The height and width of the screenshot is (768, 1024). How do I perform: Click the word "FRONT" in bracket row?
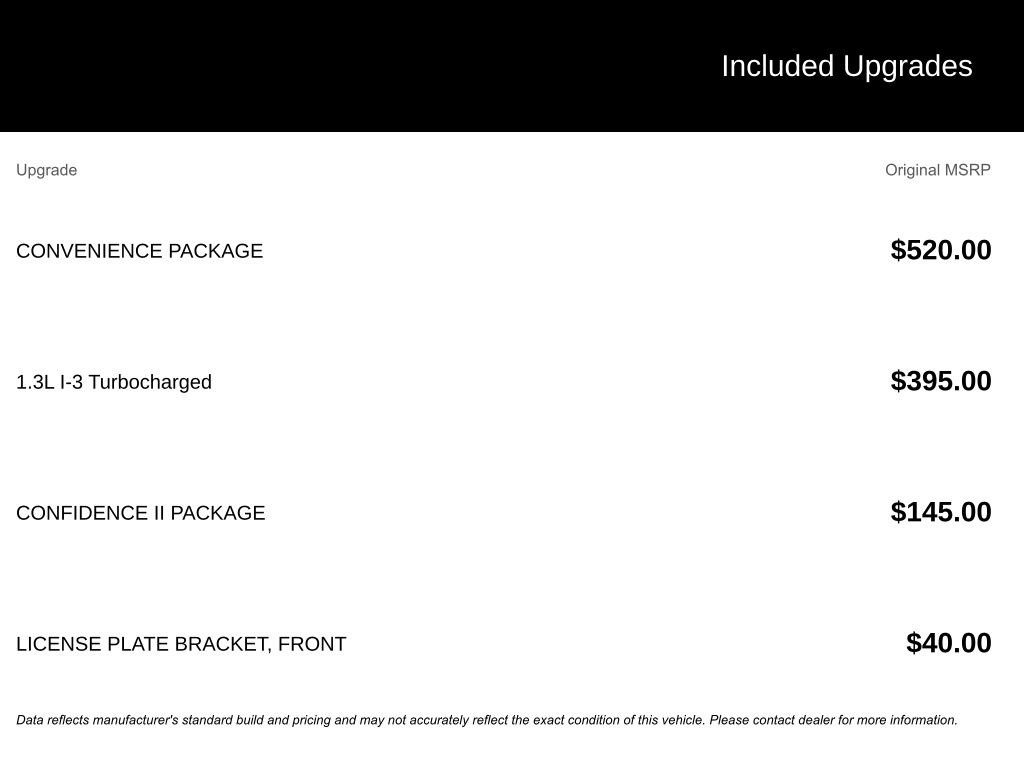tap(312, 644)
